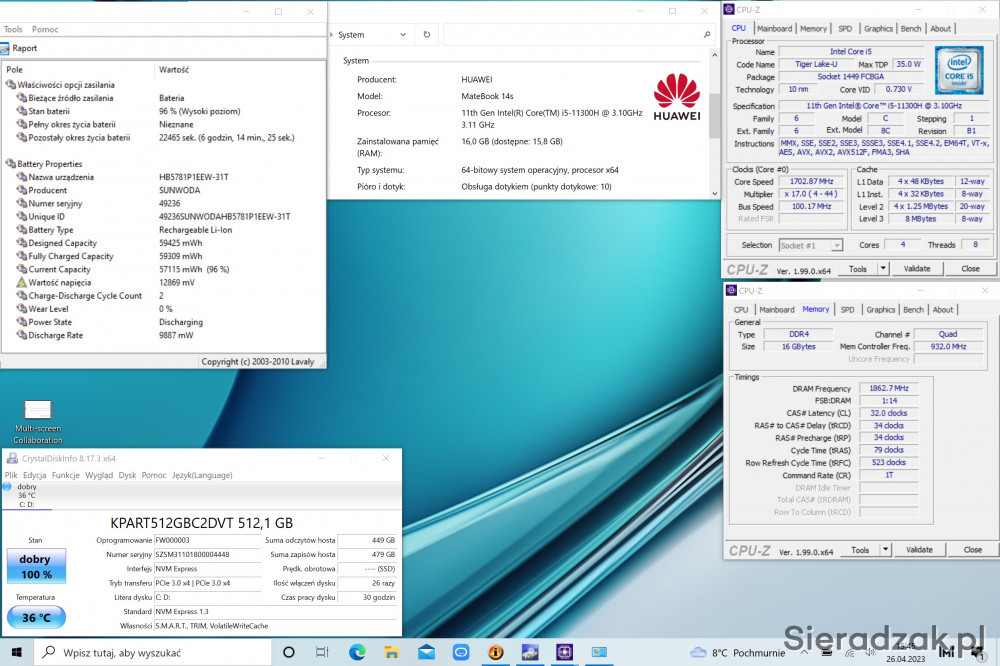Open the Dysk menu in CrystalDiskInfo
The width and height of the screenshot is (1000, 666).
pyautogui.click(x=128, y=475)
